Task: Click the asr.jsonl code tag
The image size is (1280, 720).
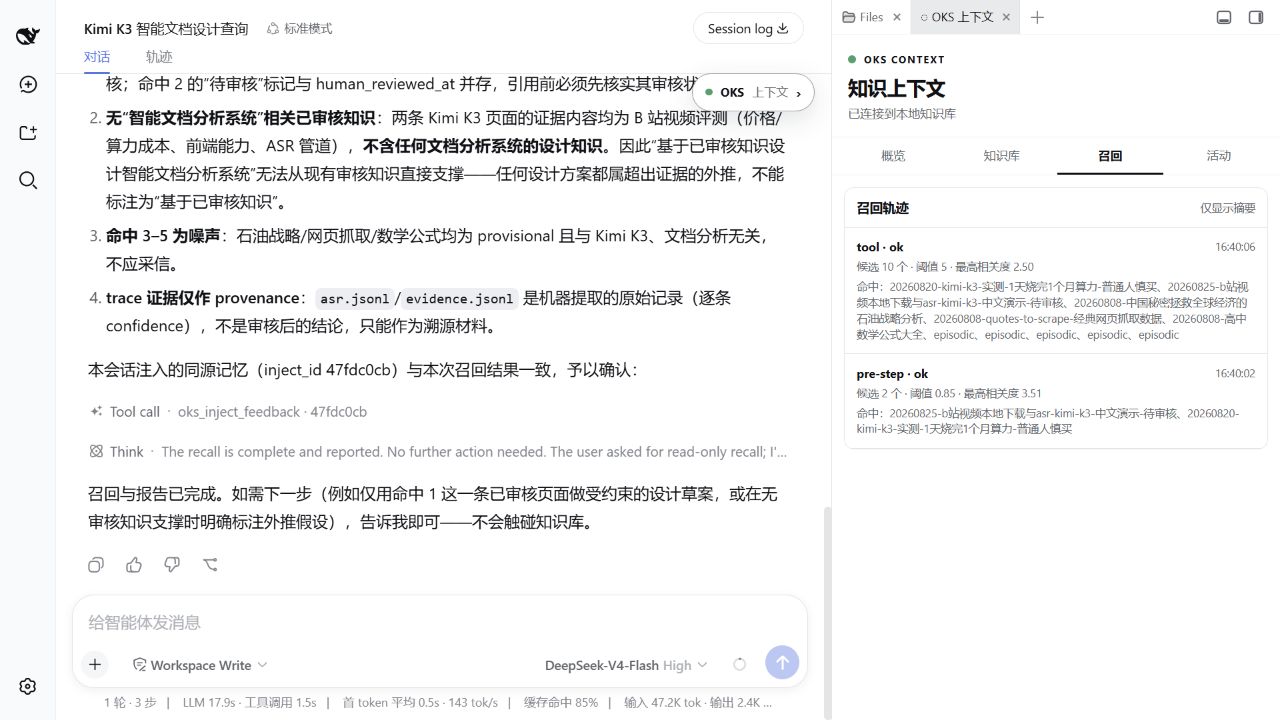Action: (354, 298)
